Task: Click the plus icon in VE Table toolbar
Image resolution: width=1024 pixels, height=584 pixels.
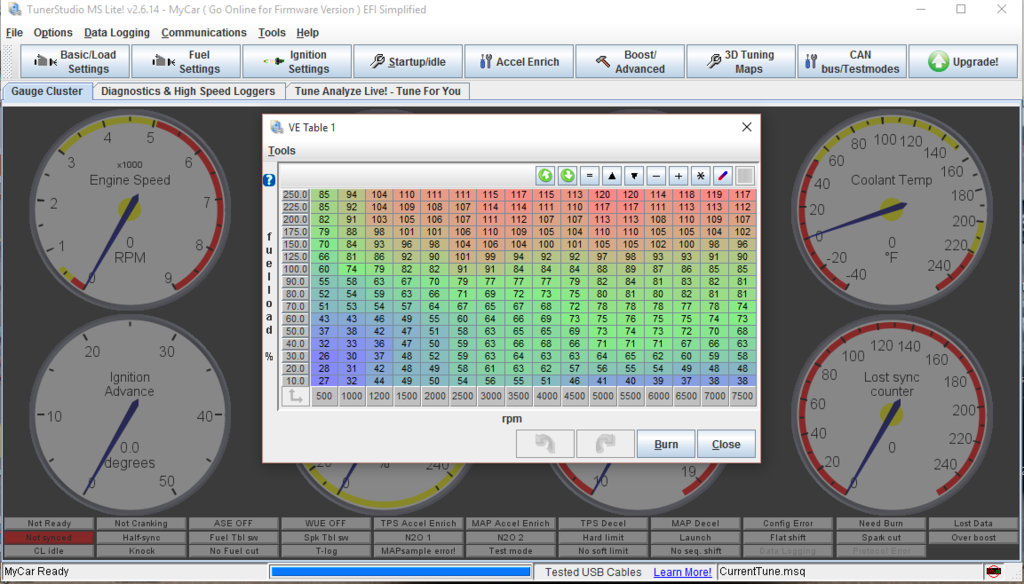Action: click(678, 176)
